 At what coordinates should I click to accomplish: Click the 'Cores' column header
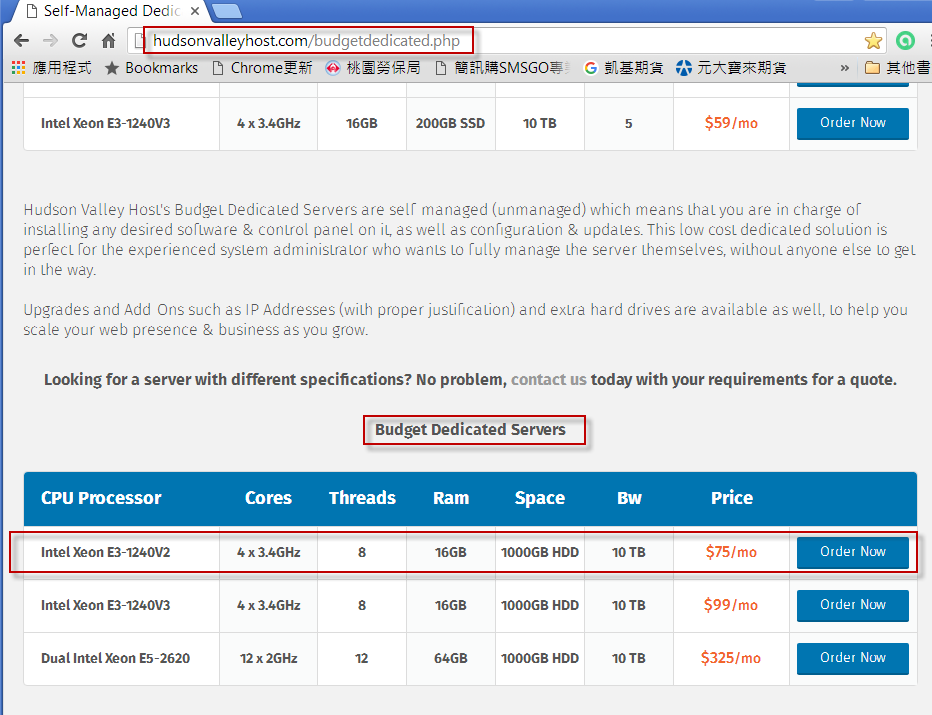[268, 497]
